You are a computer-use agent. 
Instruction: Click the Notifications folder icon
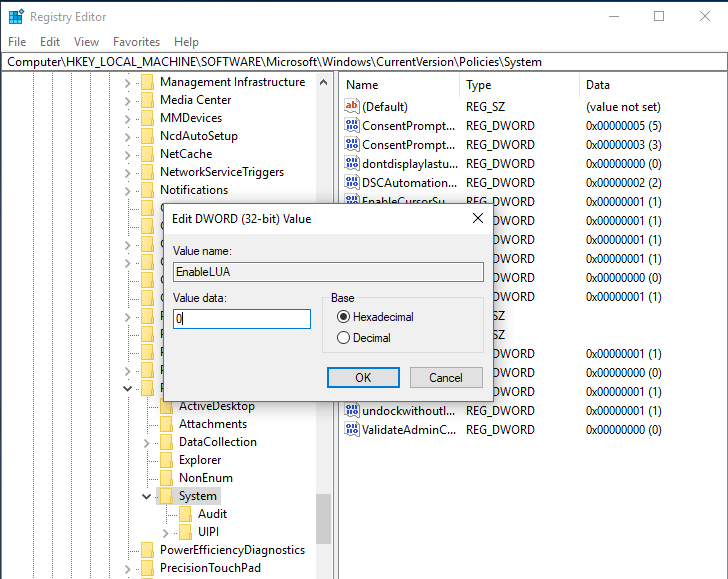pos(148,190)
